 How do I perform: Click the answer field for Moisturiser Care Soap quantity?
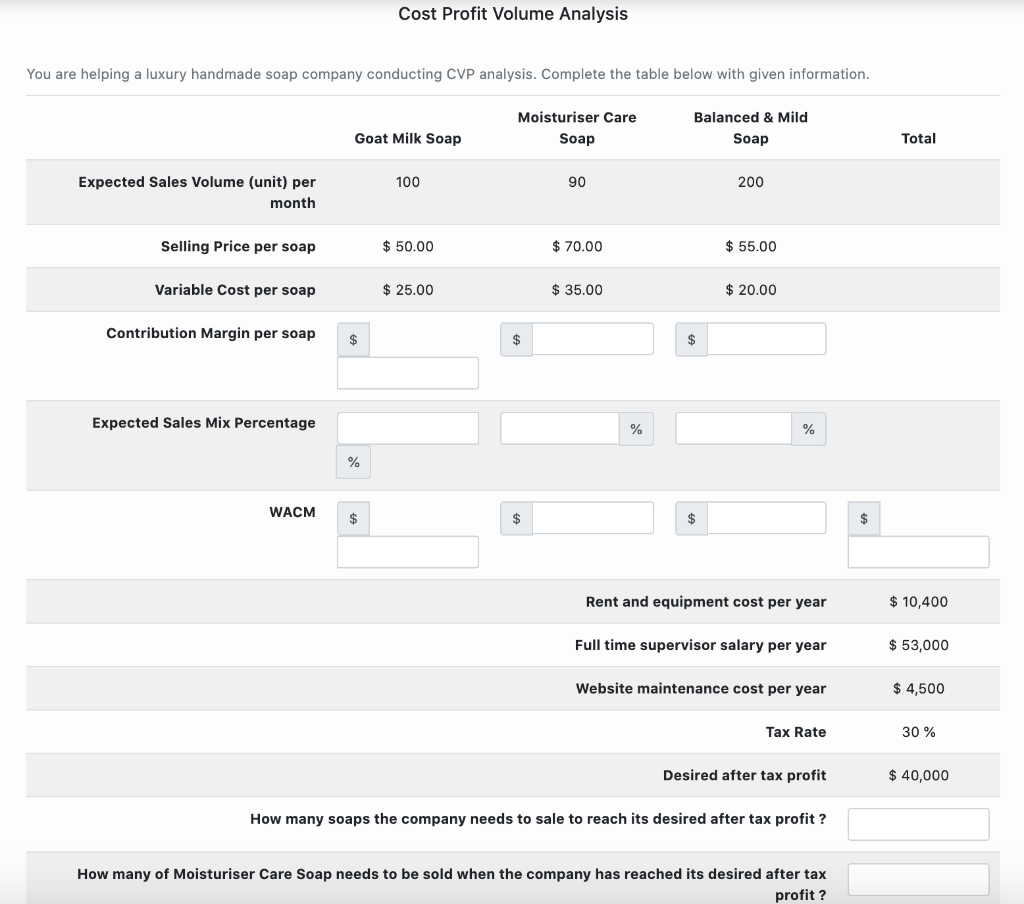(918, 879)
